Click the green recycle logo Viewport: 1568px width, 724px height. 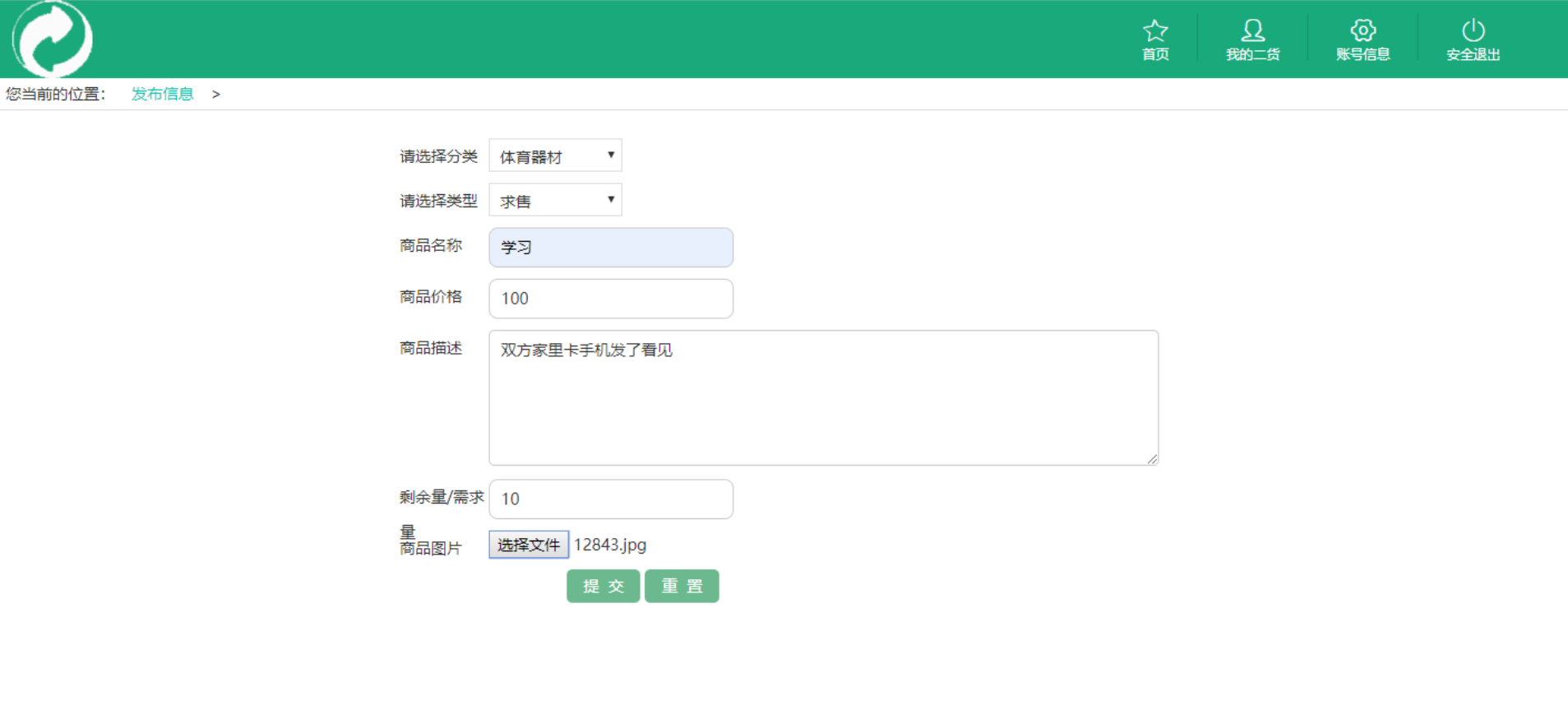click(52, 39)
